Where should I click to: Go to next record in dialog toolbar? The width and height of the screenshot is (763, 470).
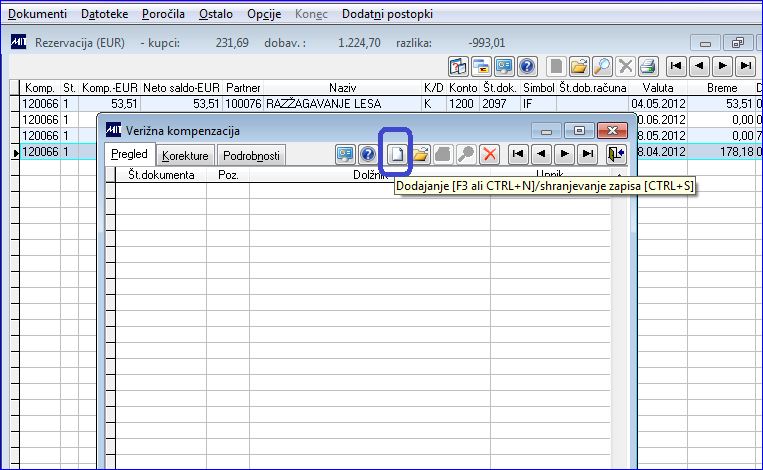tap(564, 155)
